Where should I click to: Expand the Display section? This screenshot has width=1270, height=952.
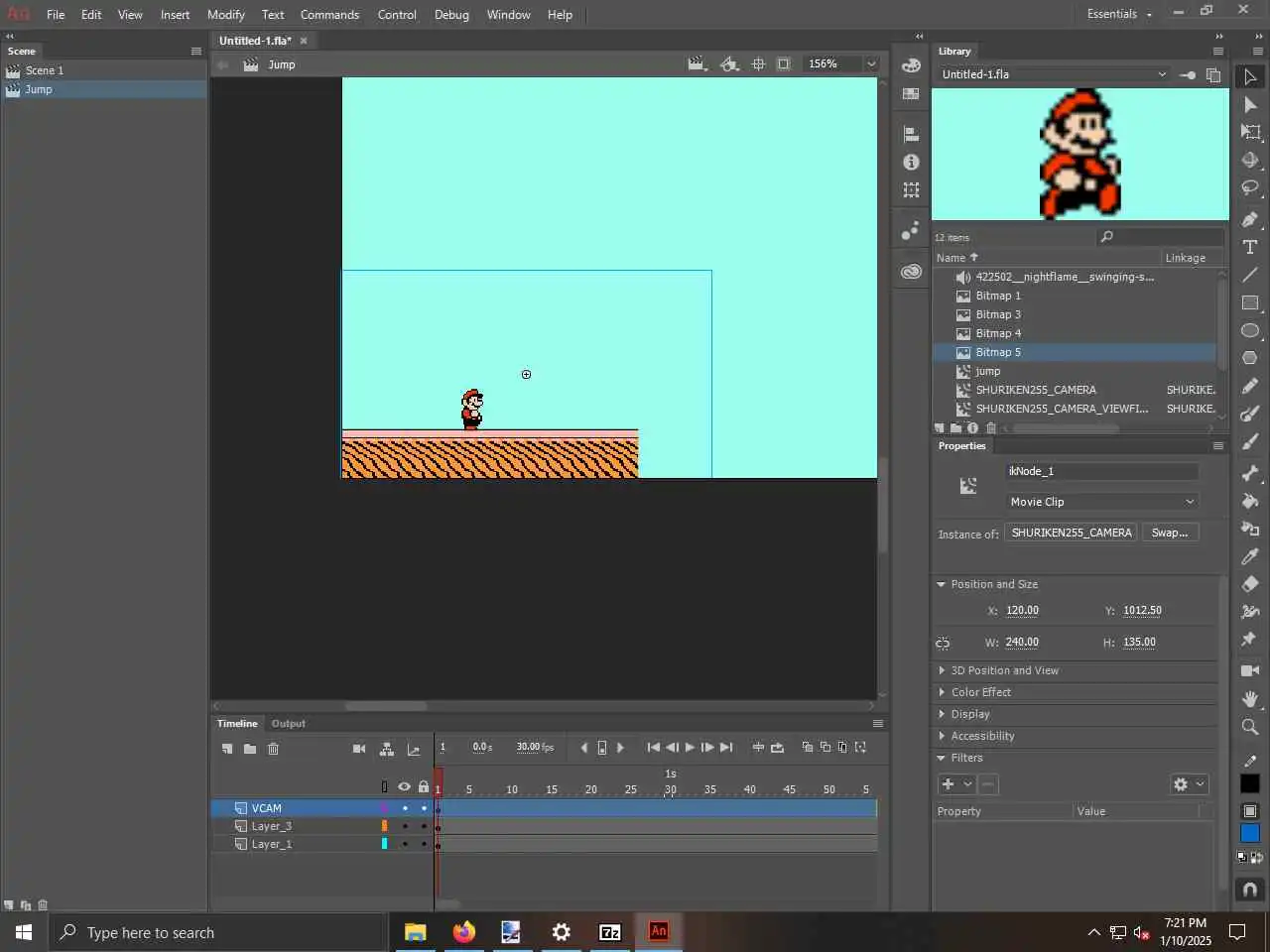click(x=942, y=714)
